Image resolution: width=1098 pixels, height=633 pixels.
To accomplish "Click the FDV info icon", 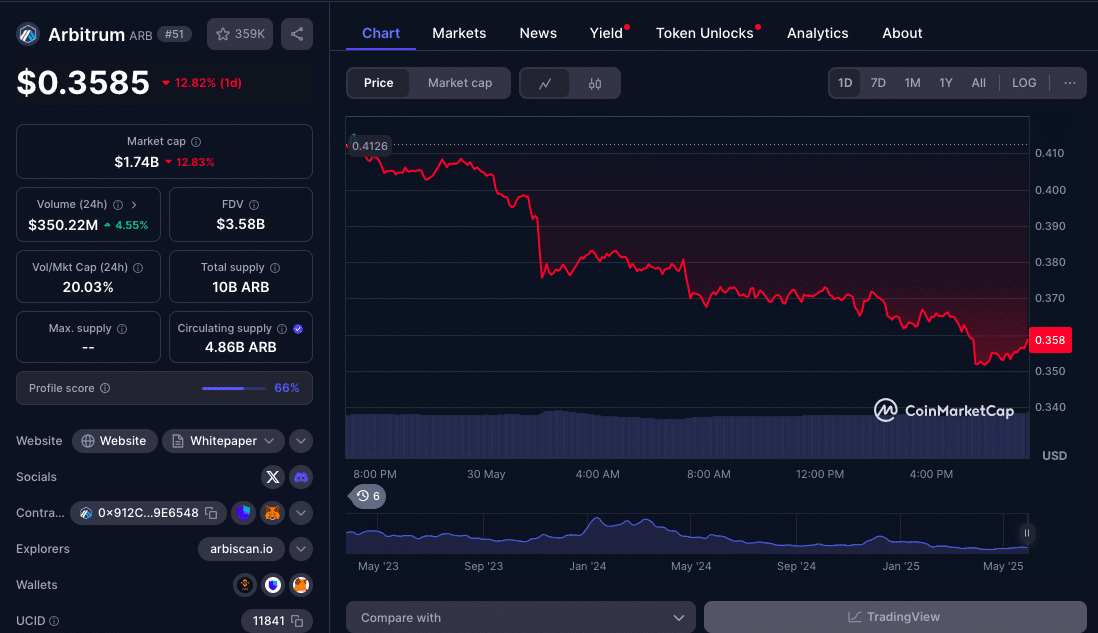I will [254, 204].
